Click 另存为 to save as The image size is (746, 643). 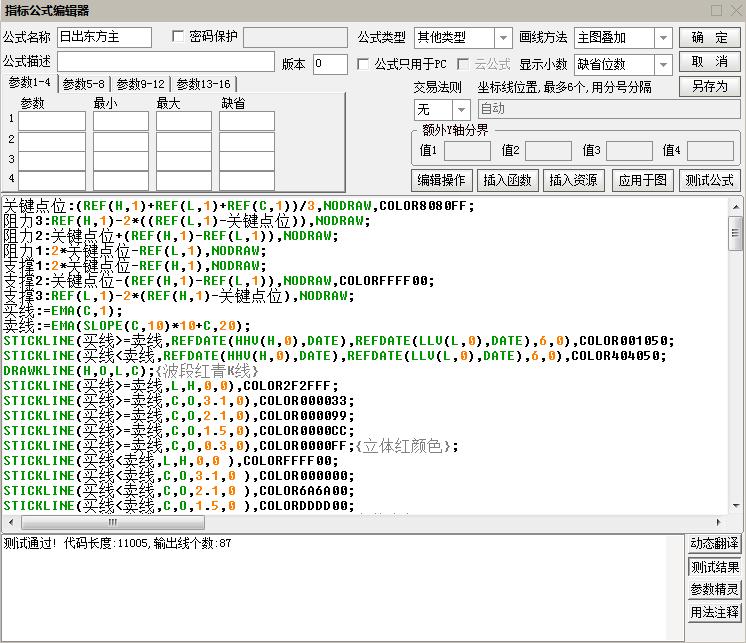(710, 87)
